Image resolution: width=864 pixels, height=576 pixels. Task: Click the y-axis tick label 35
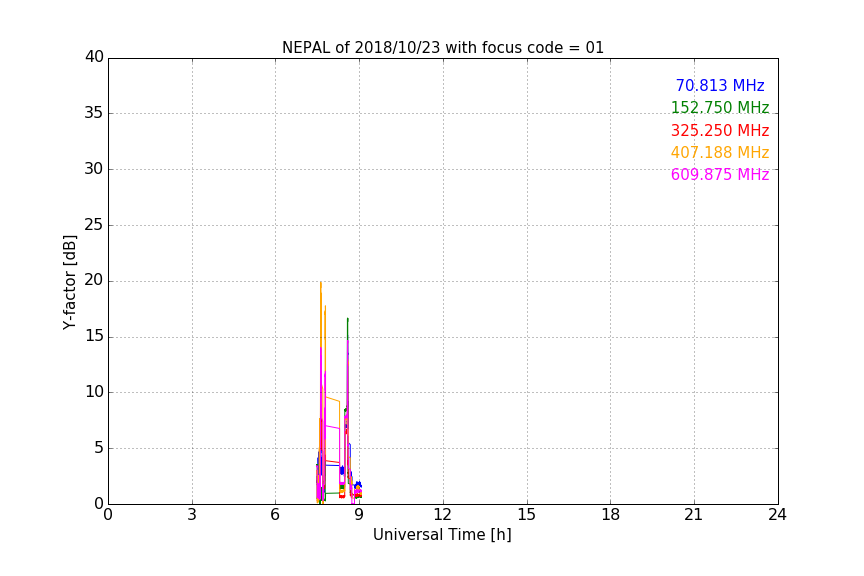point(94,113)
